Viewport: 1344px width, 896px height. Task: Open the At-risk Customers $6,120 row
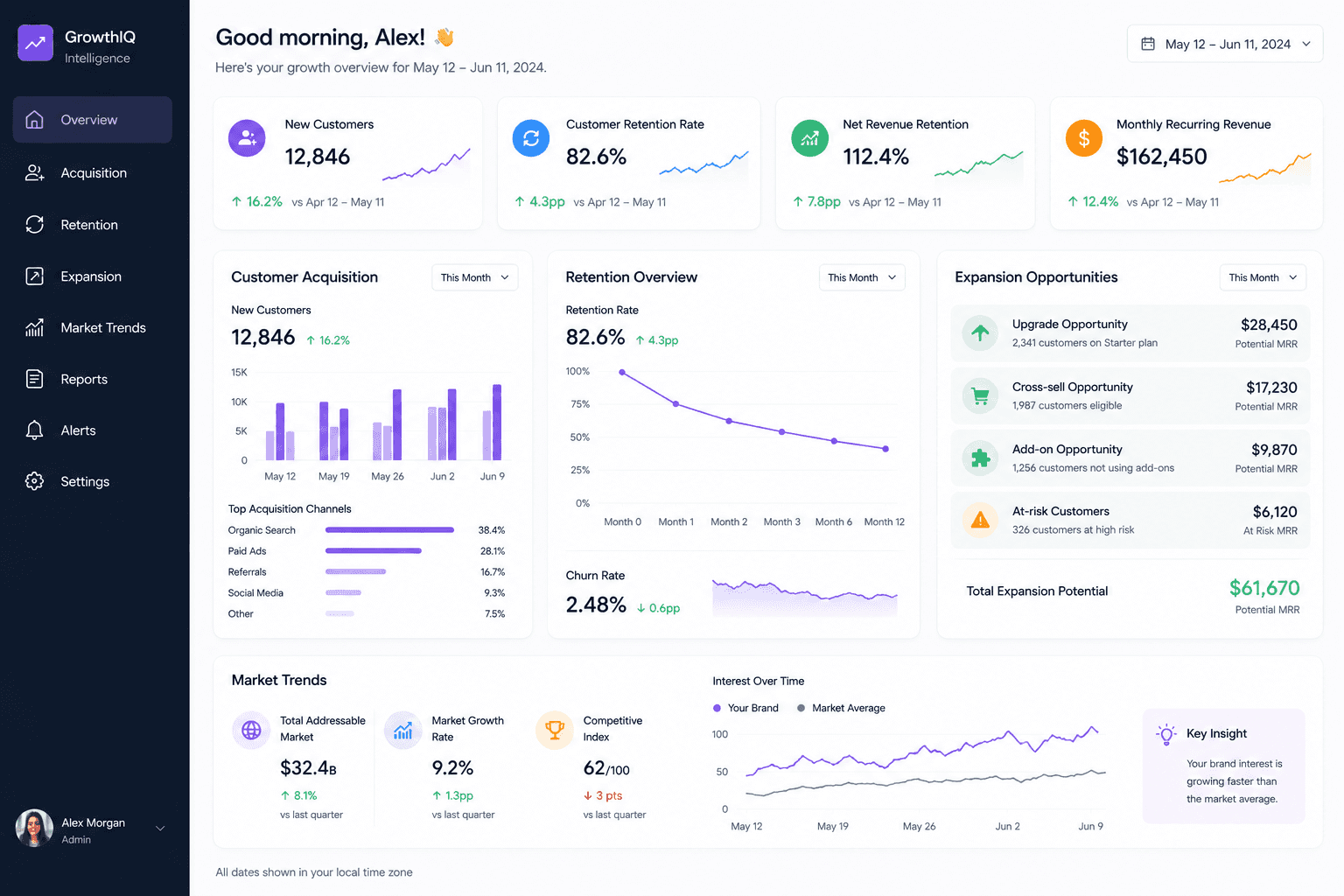point(1130,520)
